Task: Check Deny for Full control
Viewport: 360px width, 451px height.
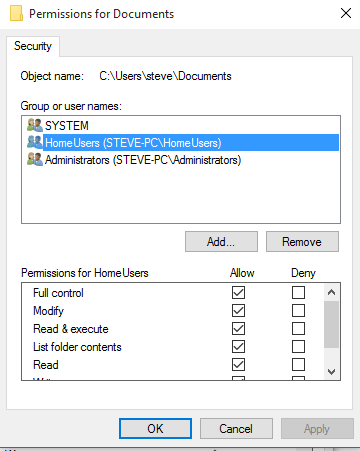Action: click(x=298, y=293)
